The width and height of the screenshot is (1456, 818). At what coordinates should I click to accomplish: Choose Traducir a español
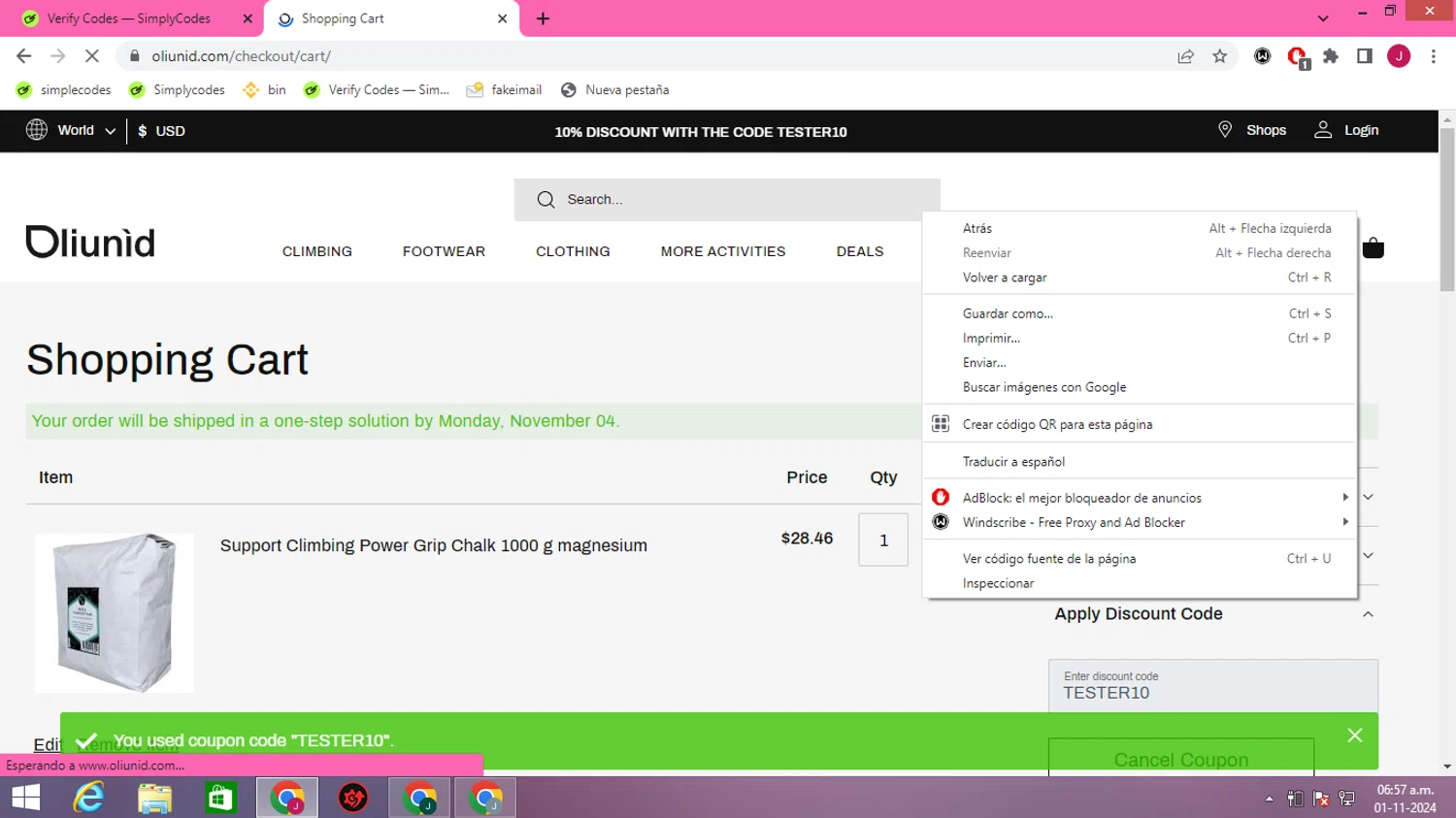point(1140,462)
